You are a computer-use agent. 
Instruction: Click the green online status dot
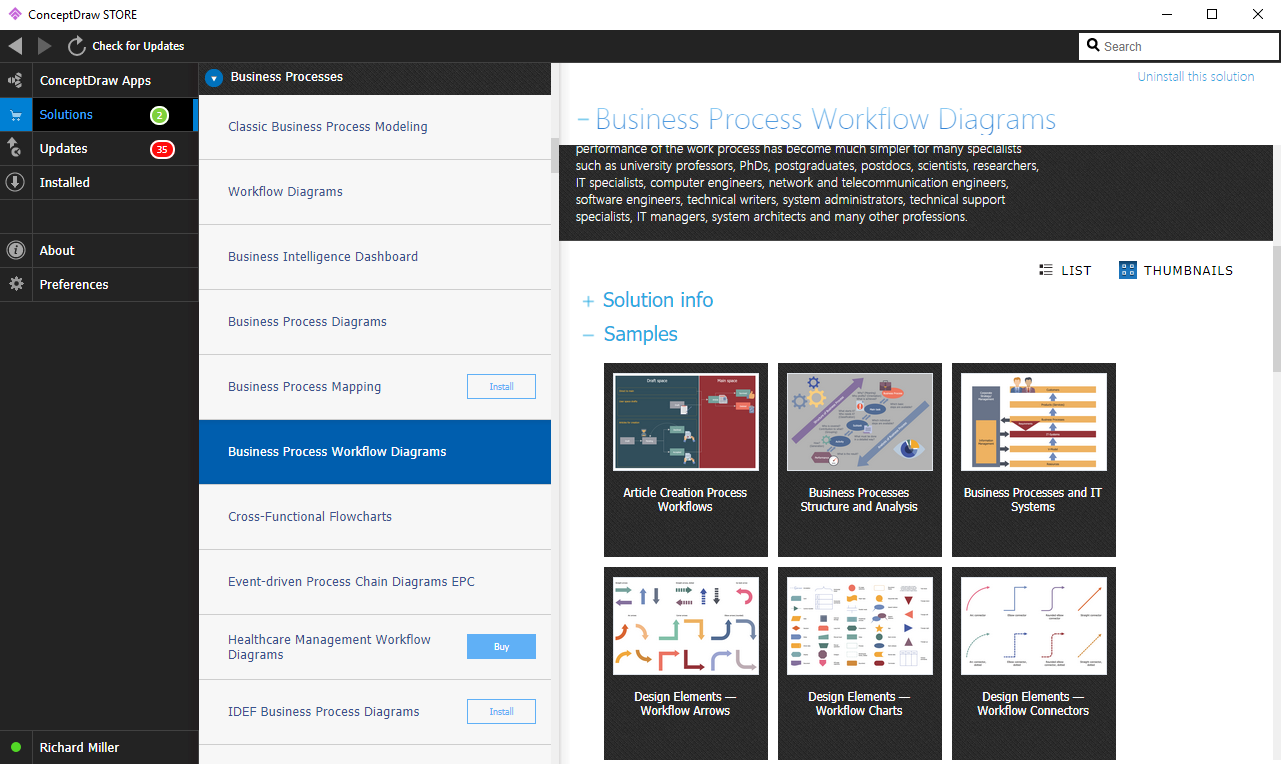tap(16, 747)
